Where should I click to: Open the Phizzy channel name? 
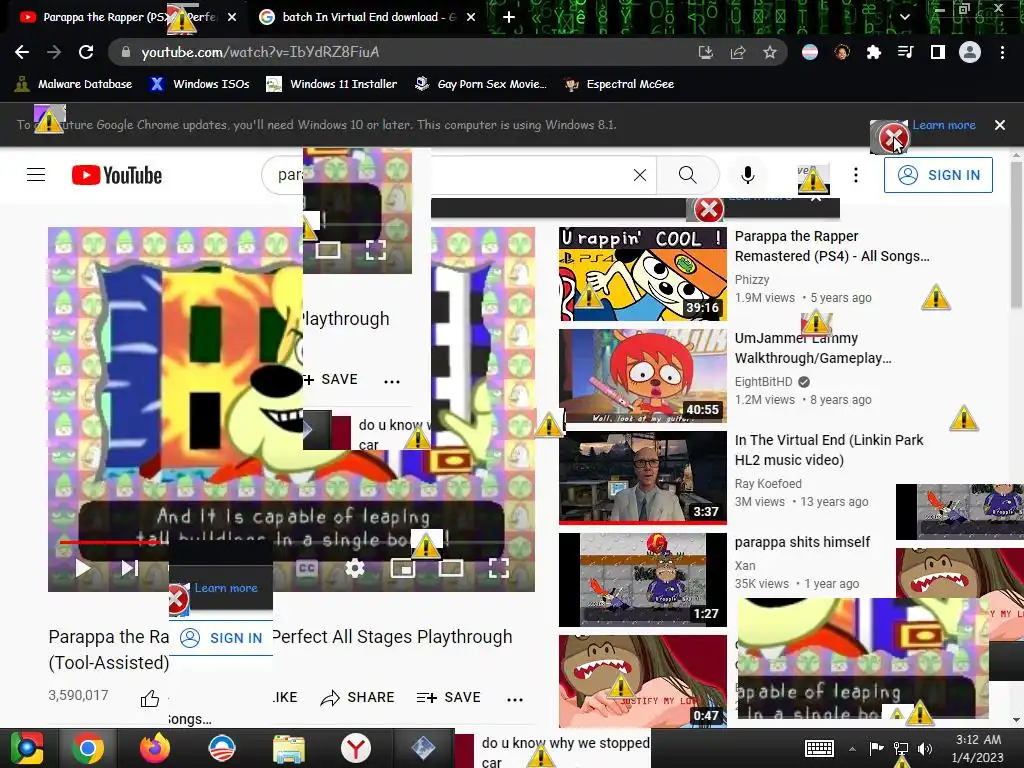click(752, 280)
